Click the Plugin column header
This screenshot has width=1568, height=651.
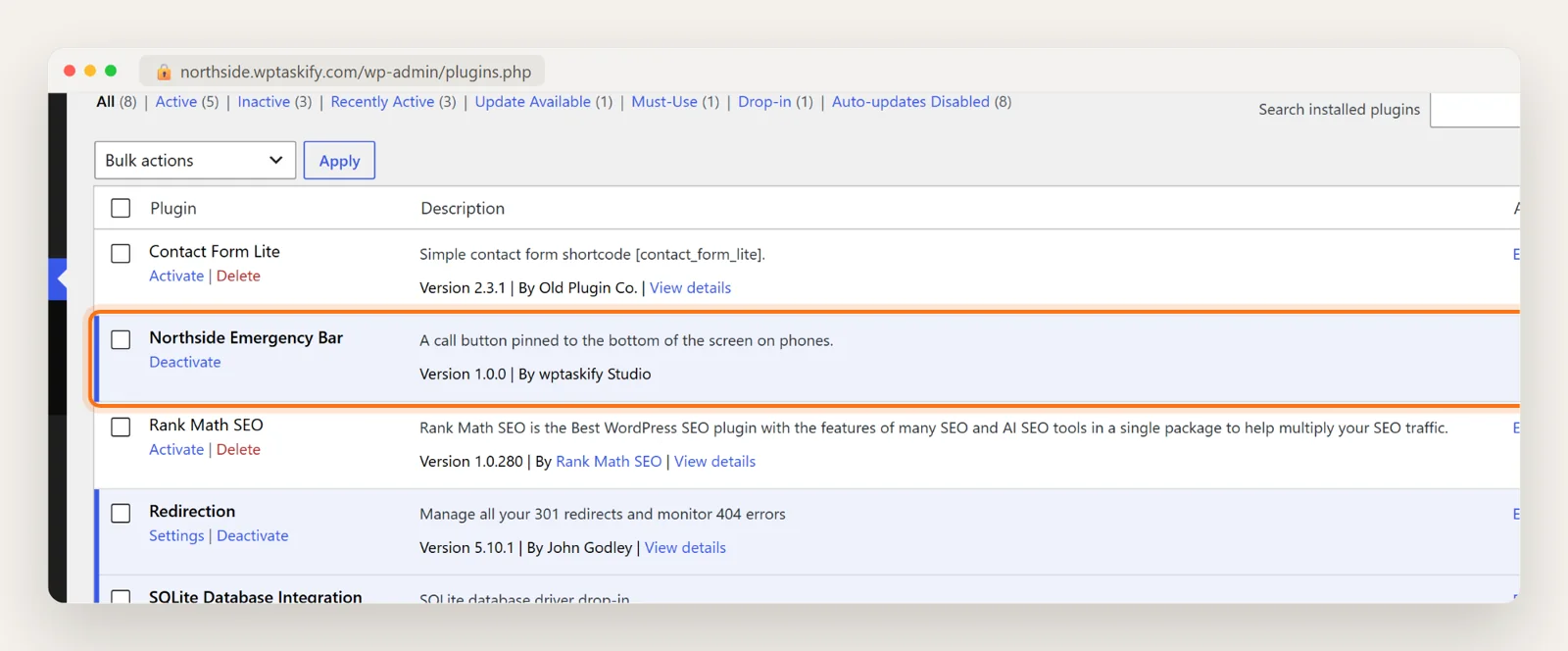(x=173, y=208)
